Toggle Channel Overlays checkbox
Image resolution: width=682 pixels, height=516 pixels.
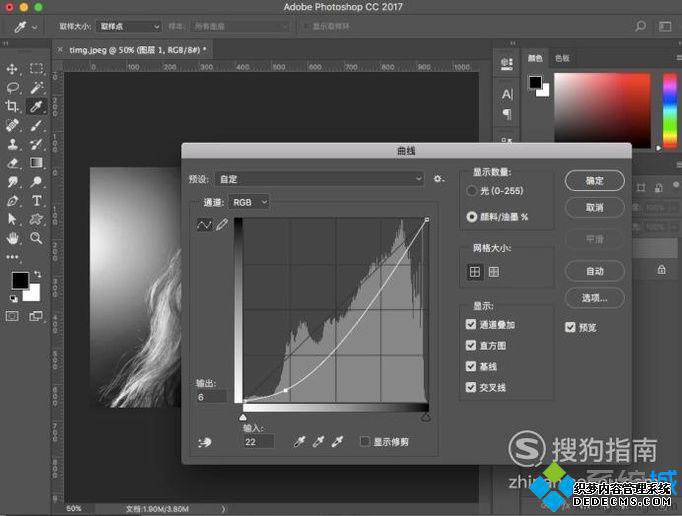coord(471,324)
